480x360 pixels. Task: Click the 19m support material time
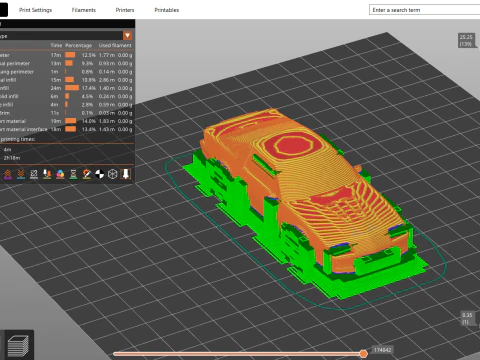(56, 121)
